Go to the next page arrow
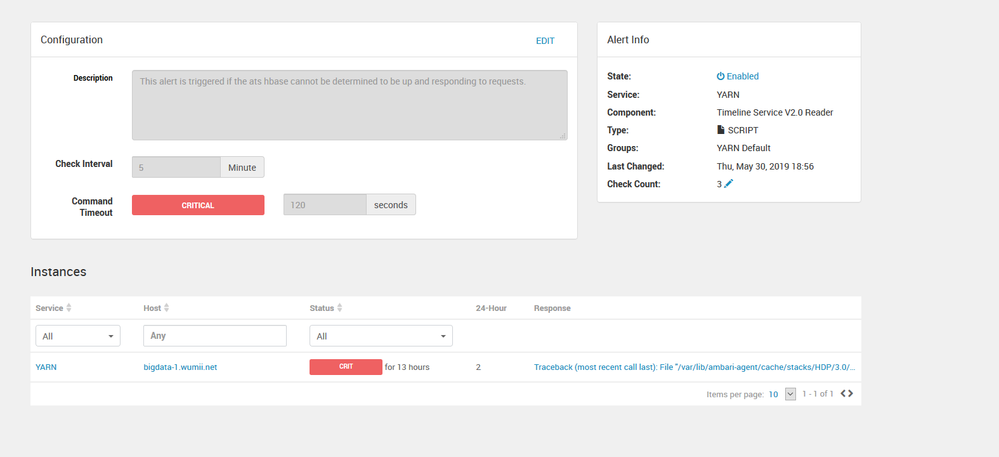The height and width of the screenshot is (457, 999). 851,394
